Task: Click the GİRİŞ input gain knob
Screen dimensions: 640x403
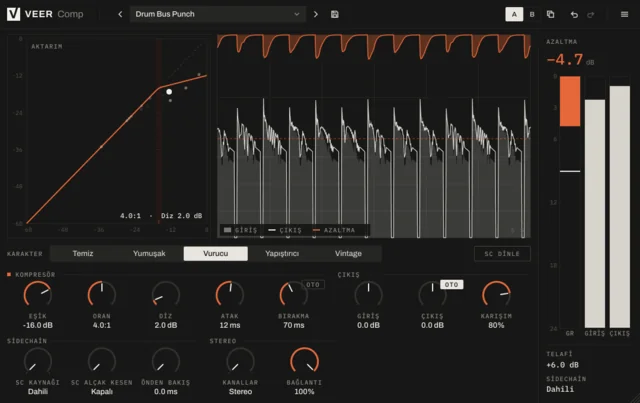Action: coord(368,294)
